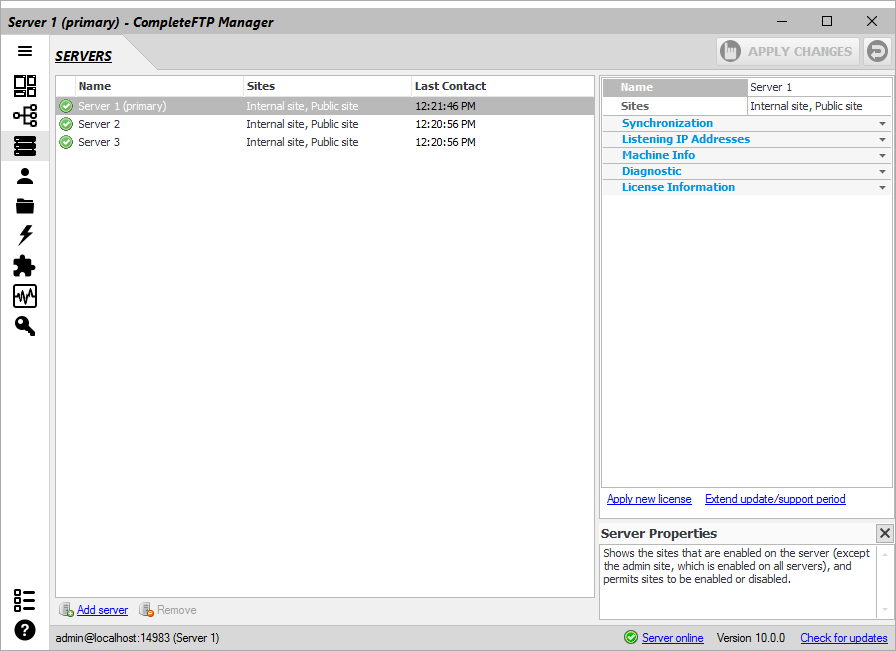Image resolution: width=896 pixels, height=651 pixels.
Task: Open the Folders icon in sidebar
Action: (25, 206)
